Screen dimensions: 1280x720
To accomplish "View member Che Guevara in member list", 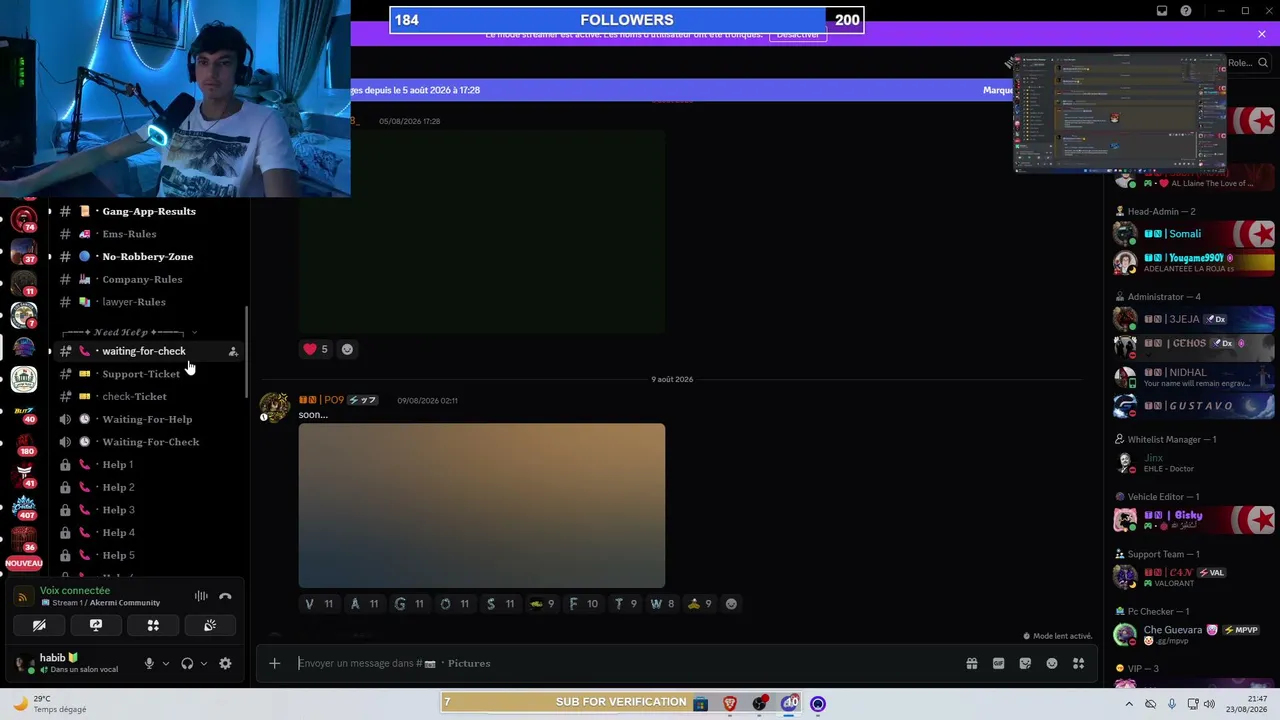I will tap(1193, 635).
